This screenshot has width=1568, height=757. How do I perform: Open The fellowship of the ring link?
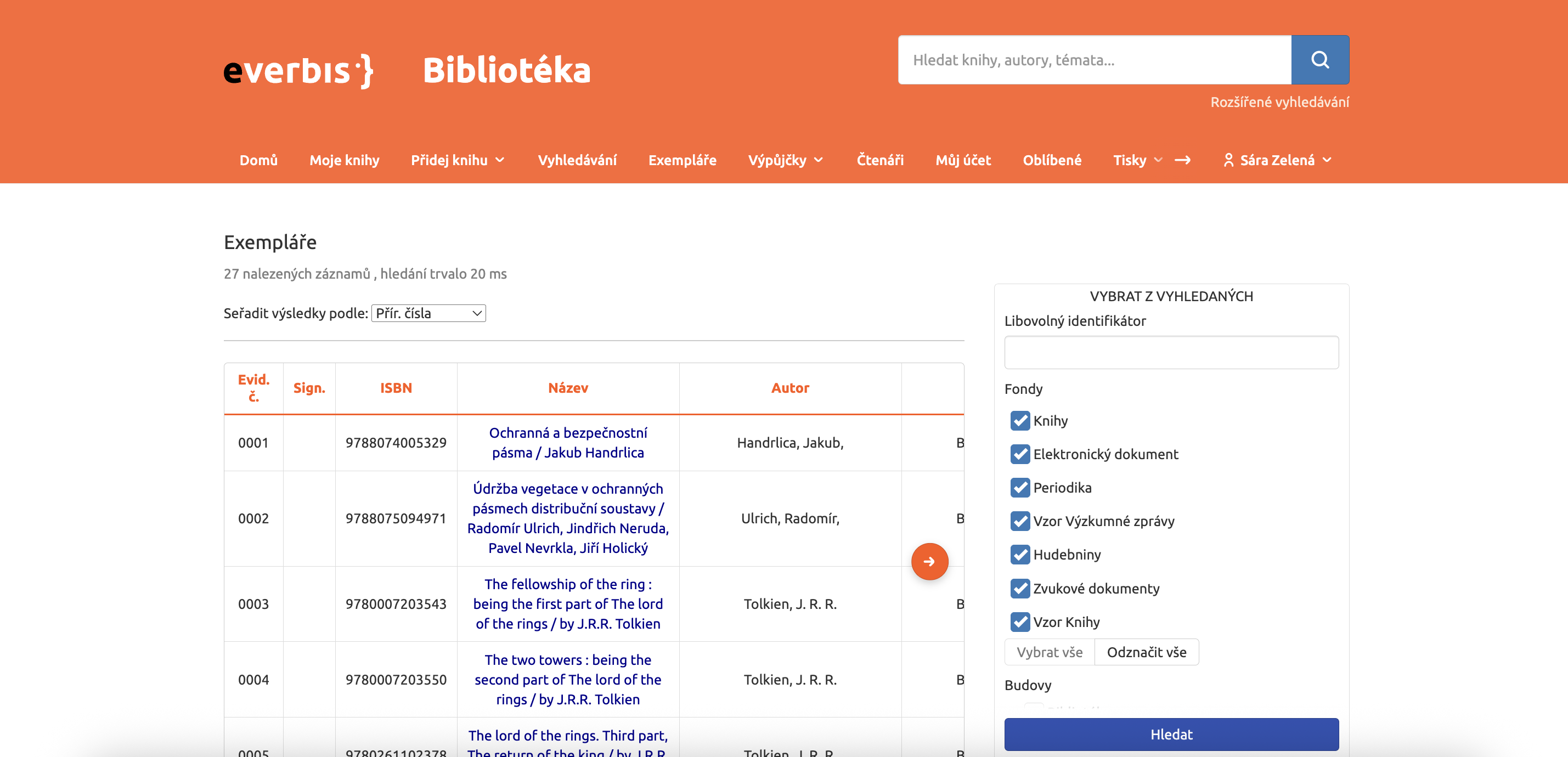(x=568, y=603)
